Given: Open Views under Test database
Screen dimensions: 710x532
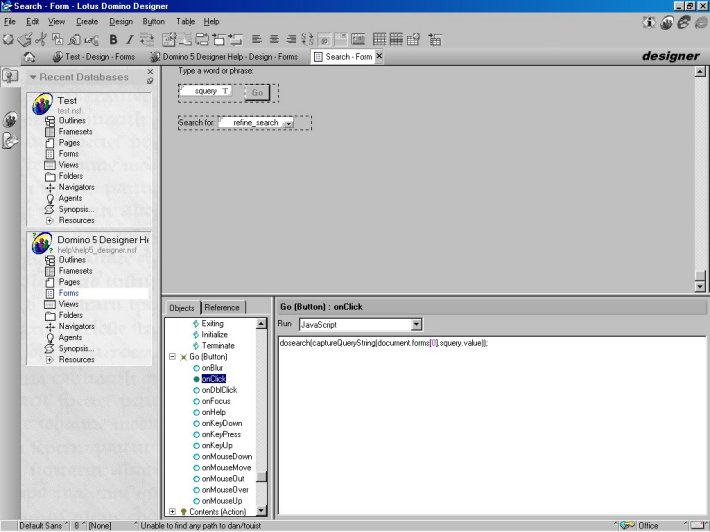Looking at the screenshot, I should coord(68,165).
